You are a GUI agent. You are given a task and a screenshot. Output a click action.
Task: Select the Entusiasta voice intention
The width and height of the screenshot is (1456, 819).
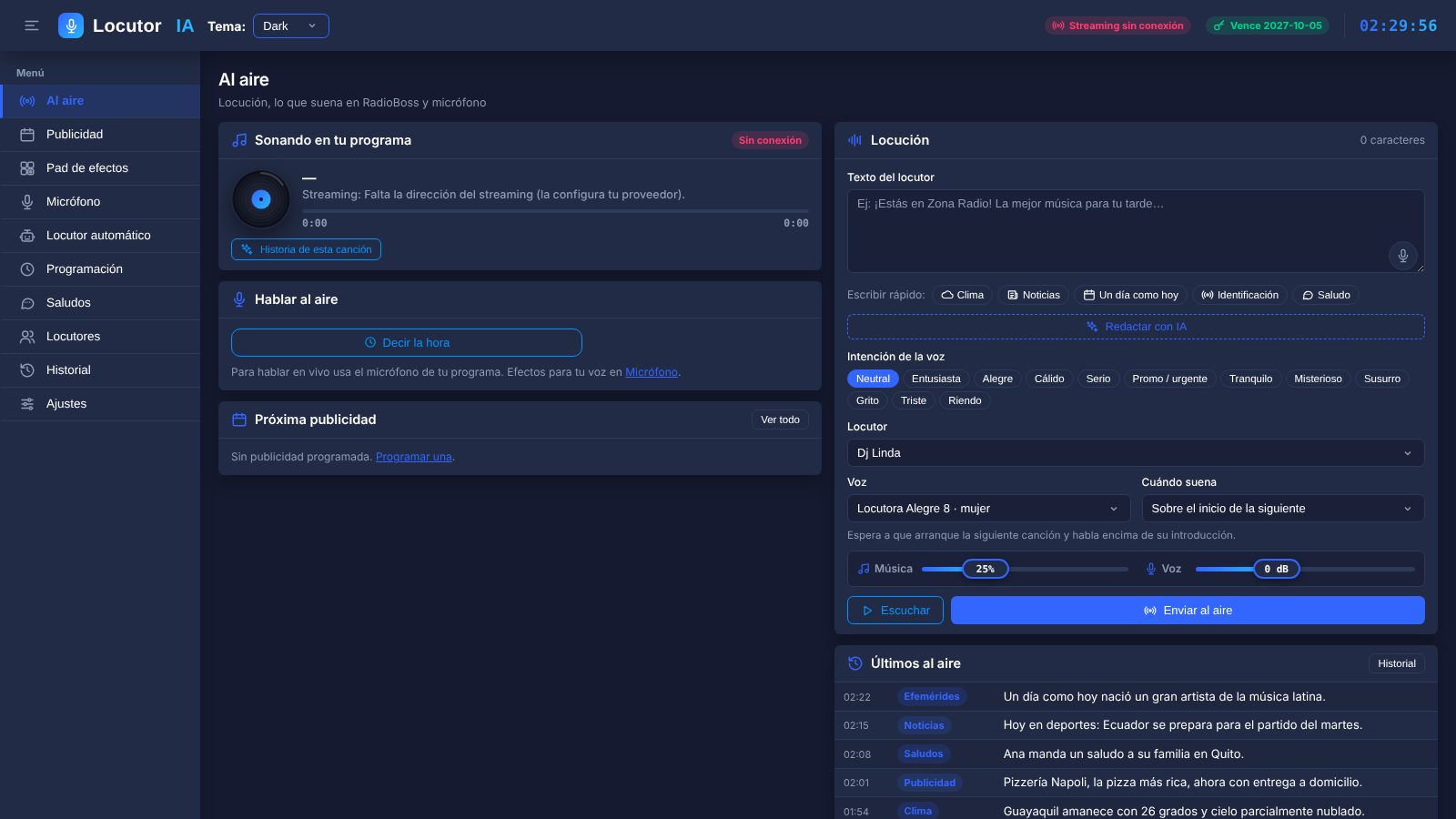pos(935,379)
